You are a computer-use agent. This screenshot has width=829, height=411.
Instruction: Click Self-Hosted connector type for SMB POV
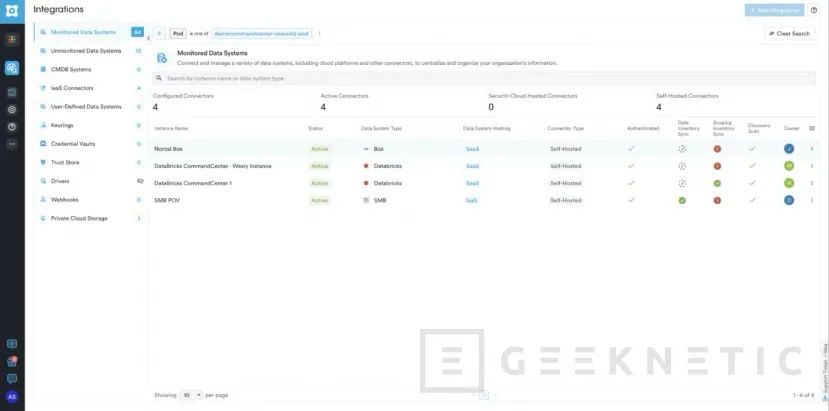pos(565,200)
